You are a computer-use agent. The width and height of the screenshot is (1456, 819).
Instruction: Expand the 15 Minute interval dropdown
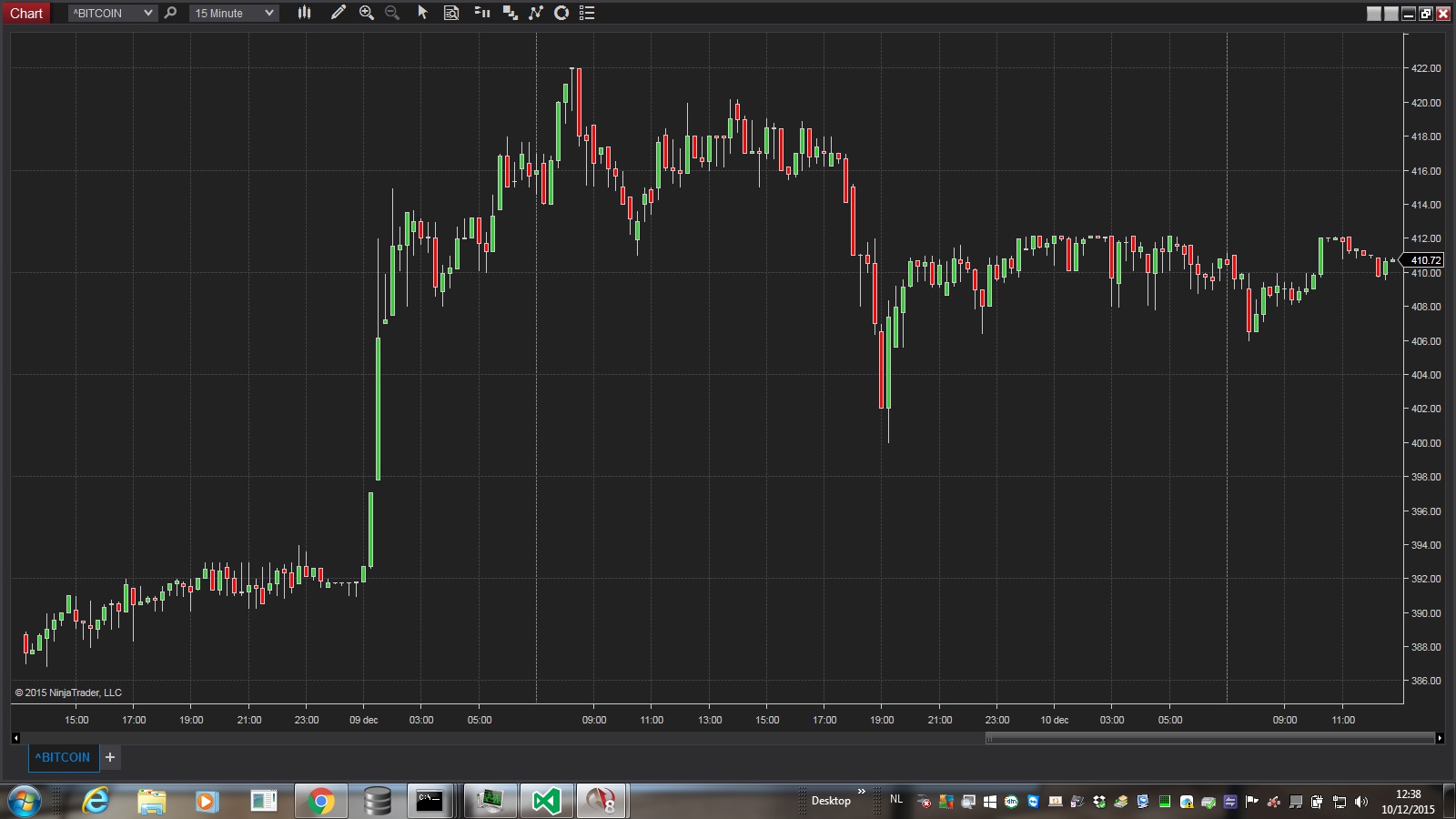pyautogui.click(x=234, y=13)
